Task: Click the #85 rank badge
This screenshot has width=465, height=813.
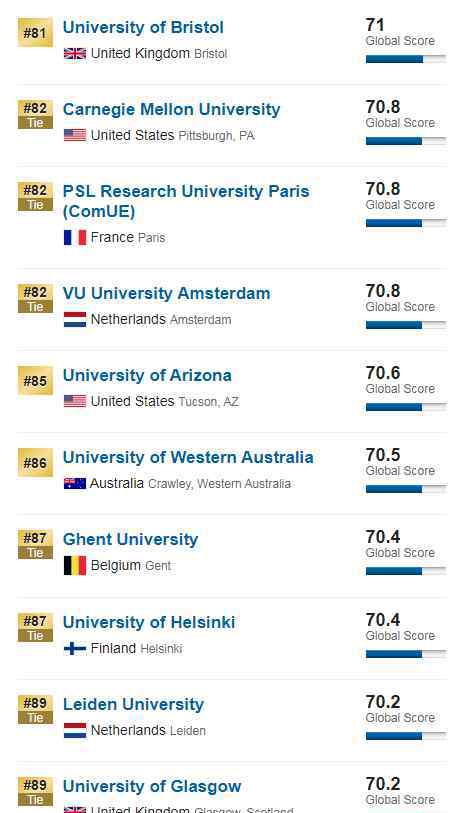Action: pos(35,381)
